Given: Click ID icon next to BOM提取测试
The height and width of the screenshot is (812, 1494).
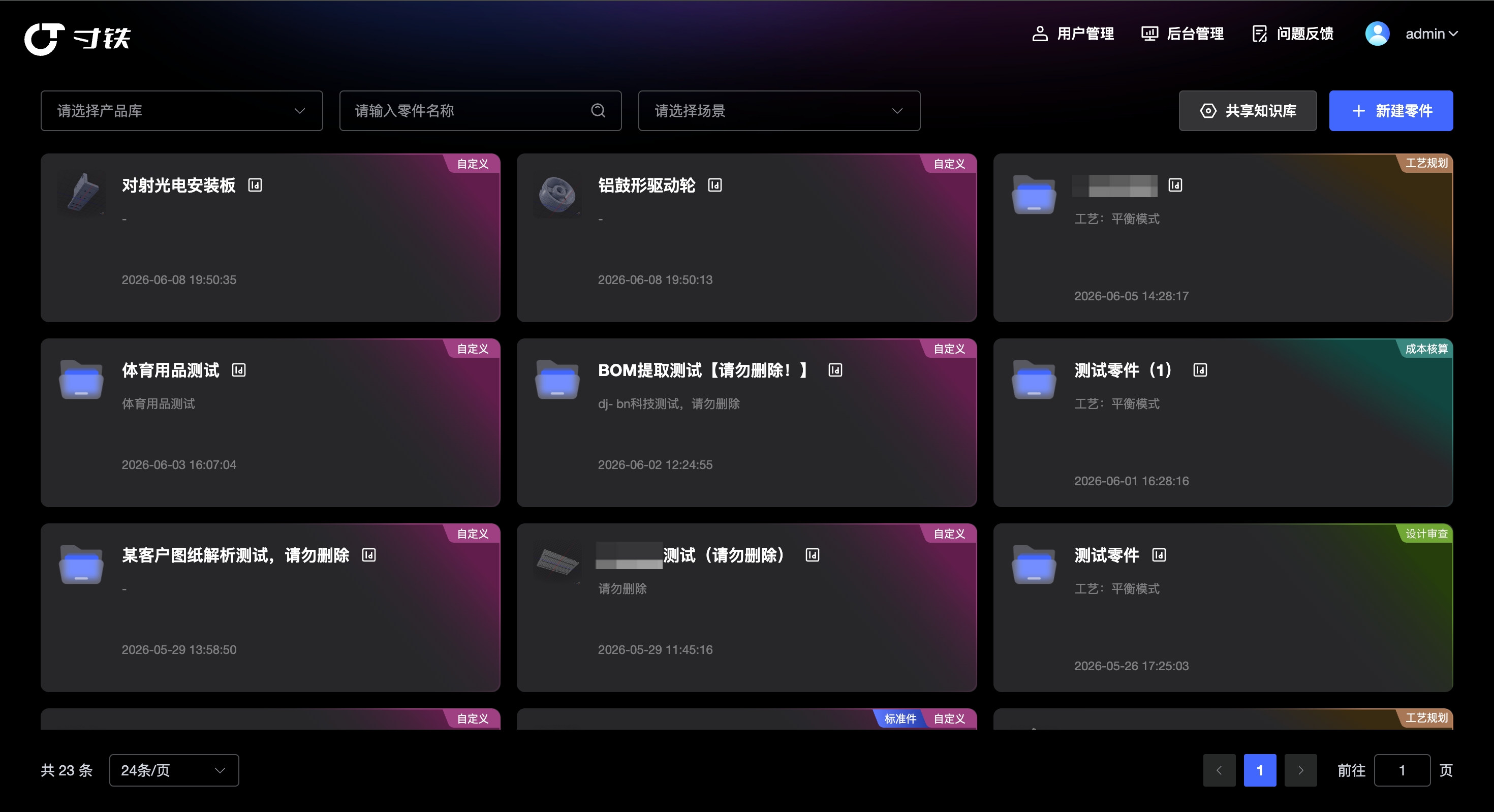Looking at the screenshot, I should click(x=835, y=370).
